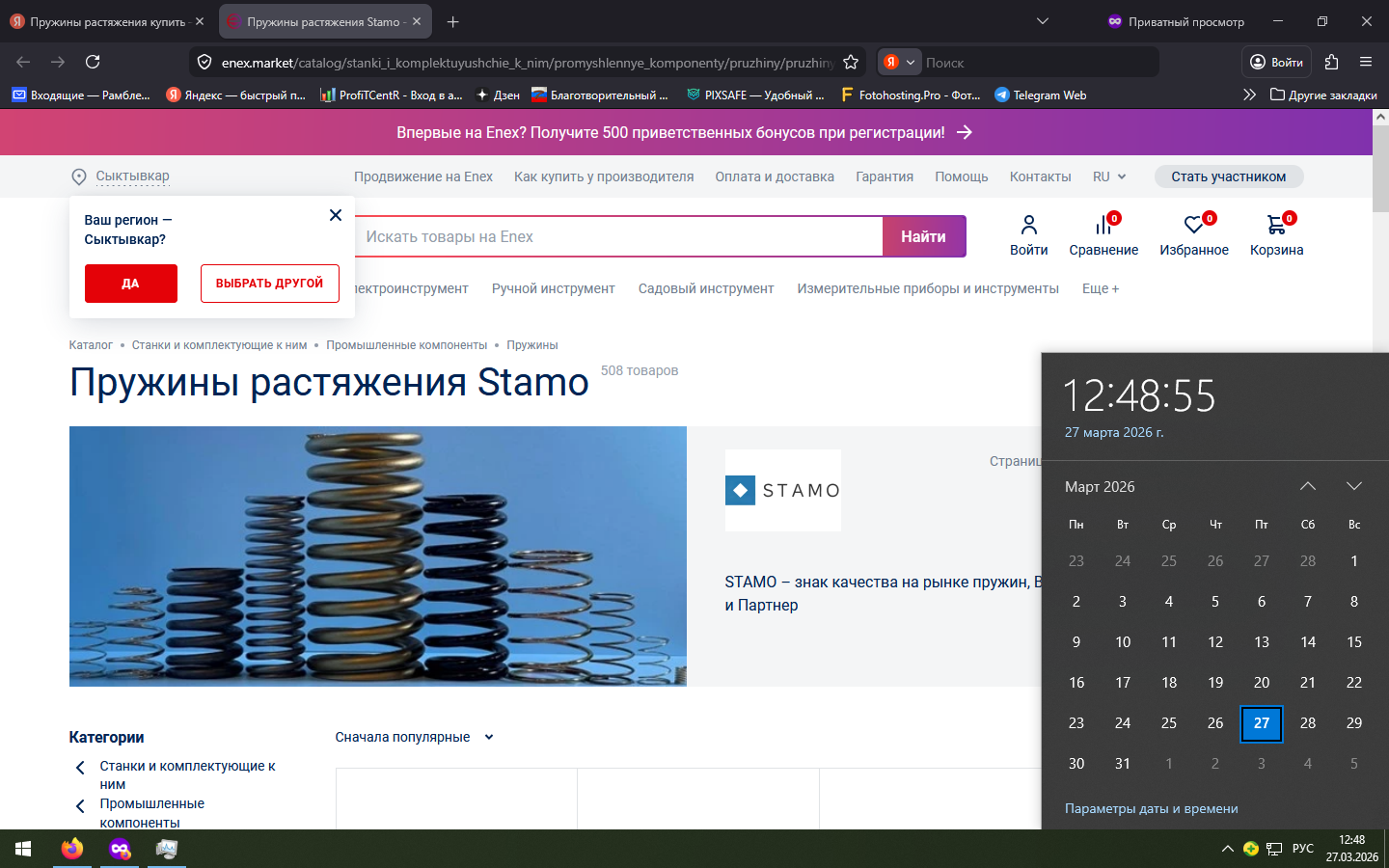Close the region confirmation popup
This screenshot has width=1389, height=868.
336,215
